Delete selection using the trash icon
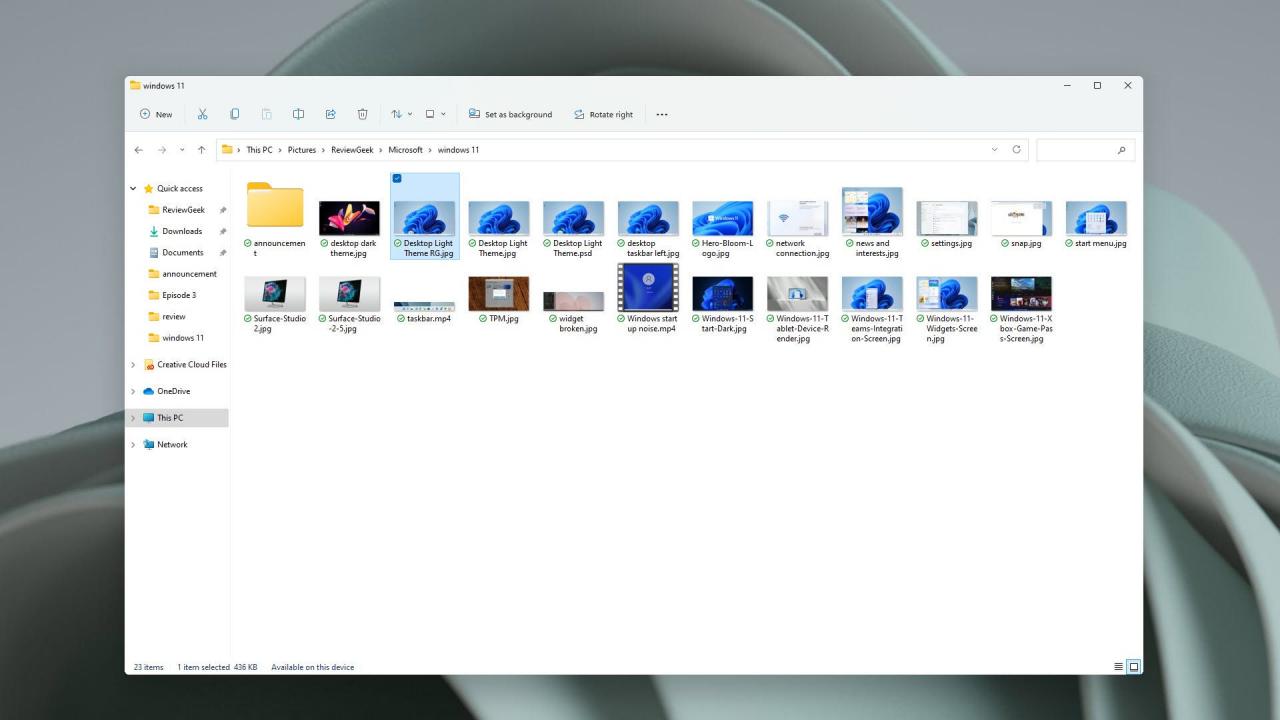This screenshot has width=1280, height=720. [362, 114]
